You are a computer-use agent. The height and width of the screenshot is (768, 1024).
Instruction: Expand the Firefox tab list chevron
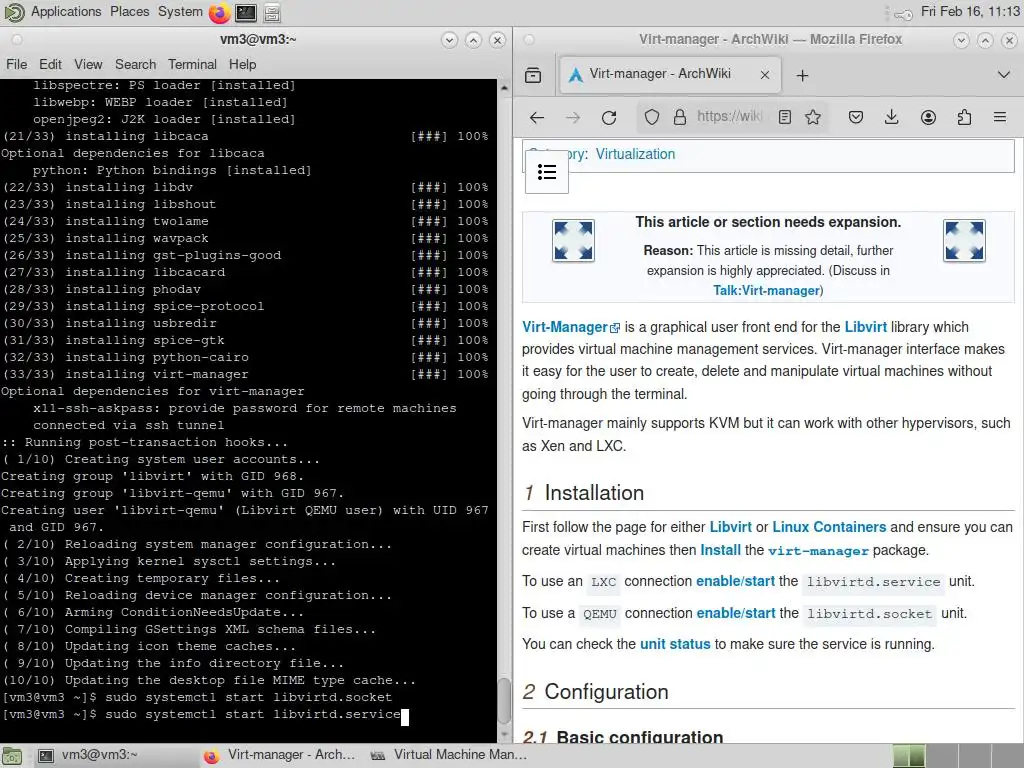pyautogui.click(x=1004, y=75)
